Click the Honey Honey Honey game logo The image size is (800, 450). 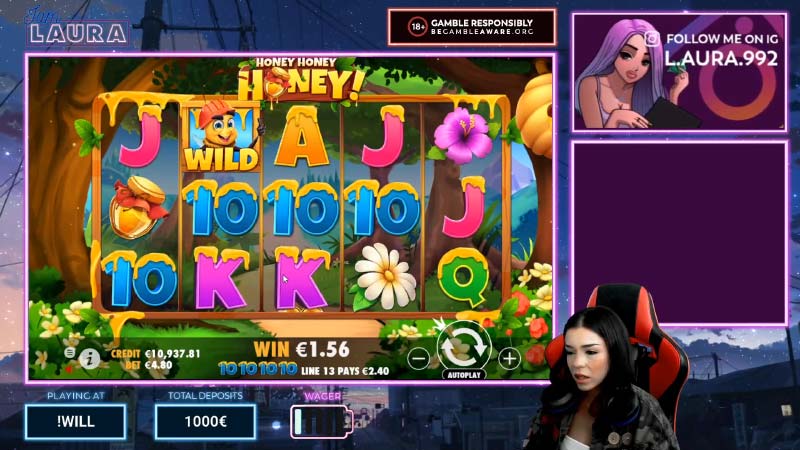(x=301, y=79)
